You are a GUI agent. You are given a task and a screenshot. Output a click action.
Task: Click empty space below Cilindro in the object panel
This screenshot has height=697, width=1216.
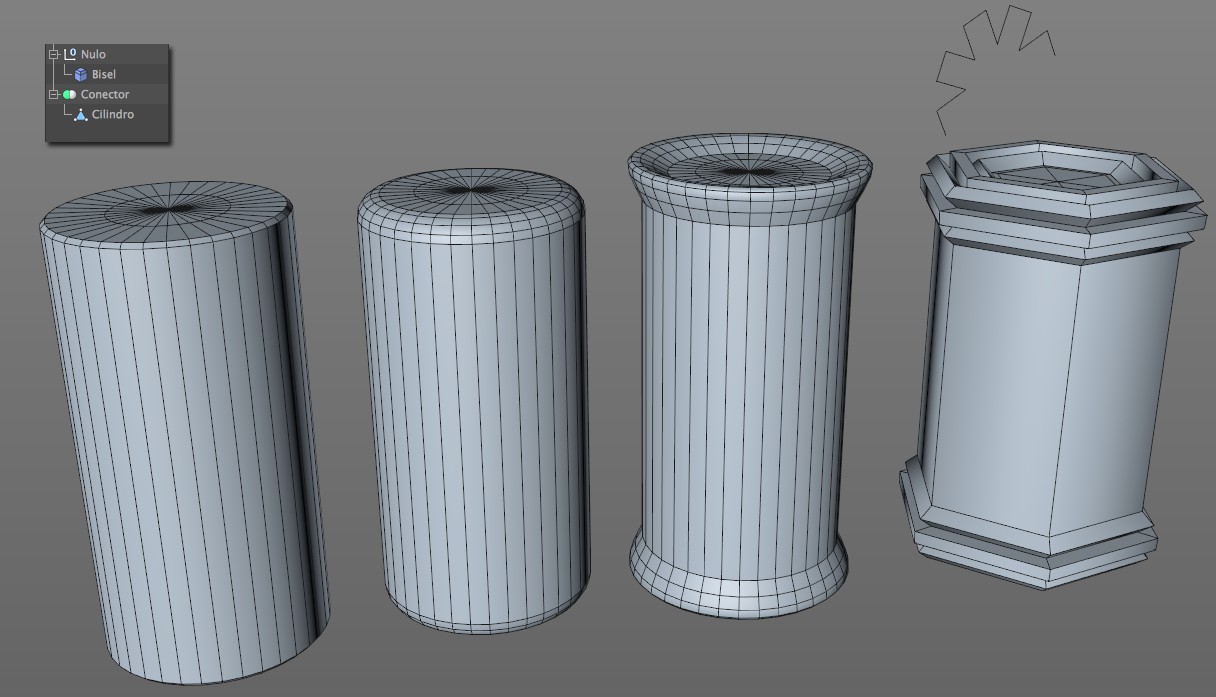pos(108,132)
